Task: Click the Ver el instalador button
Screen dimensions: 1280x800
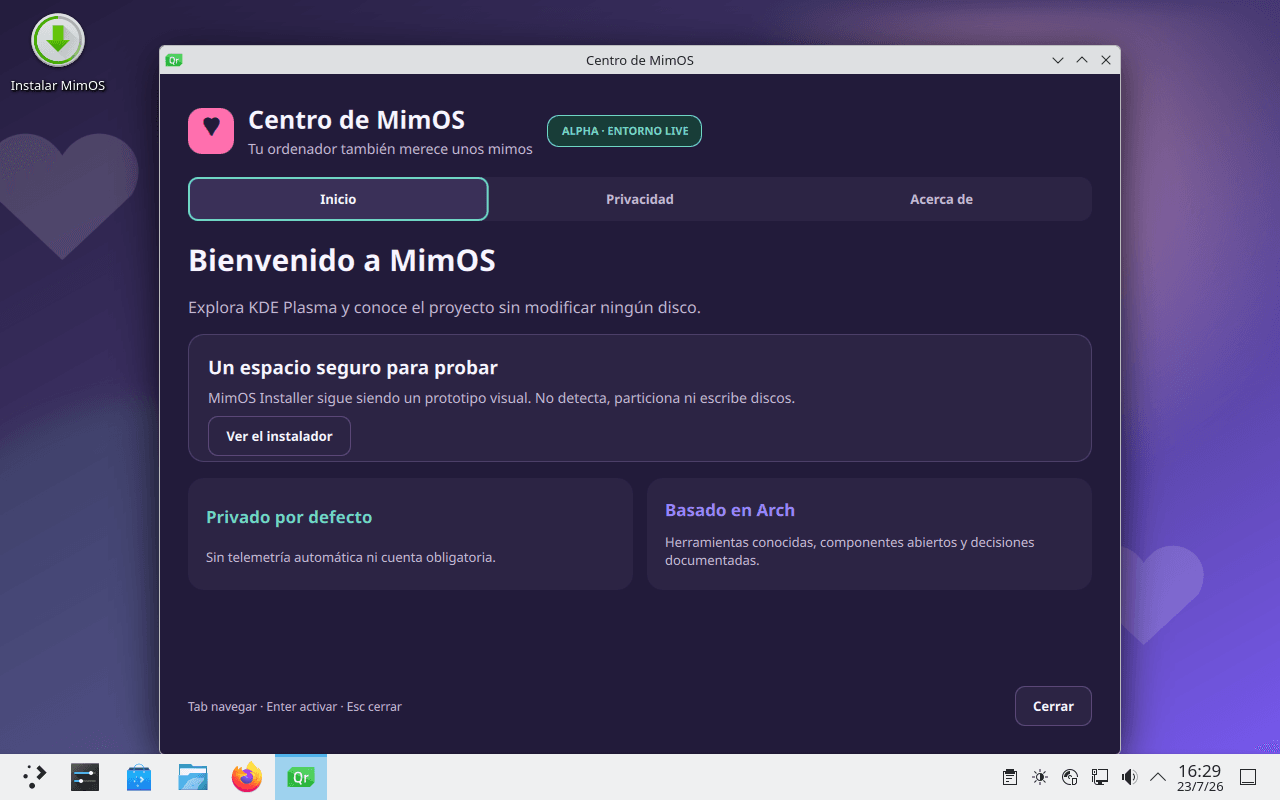Action: (x=279, y=436)
